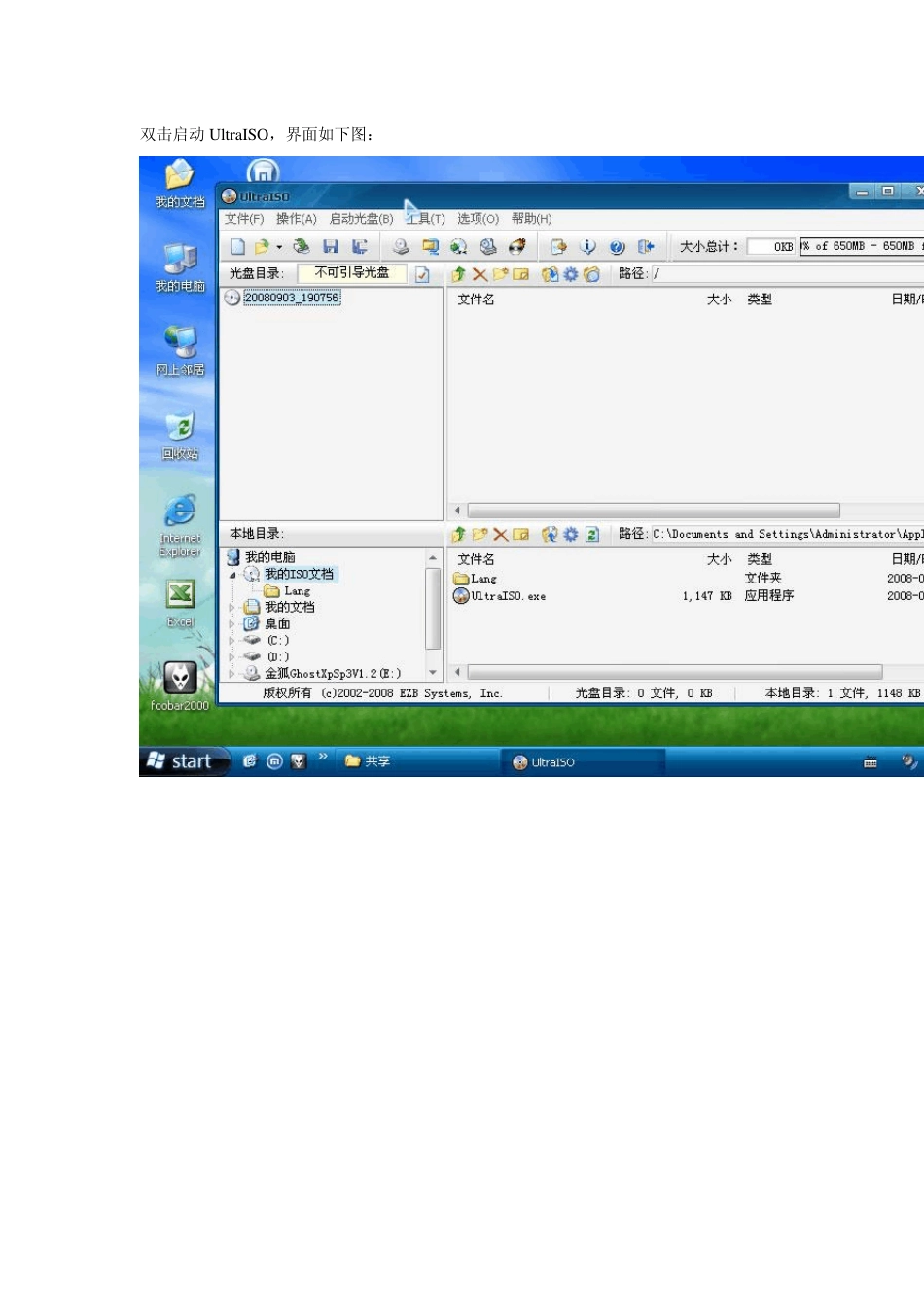Expand the (D:) drive node
Screen dimensions: 924x1307
coord(232,657)
